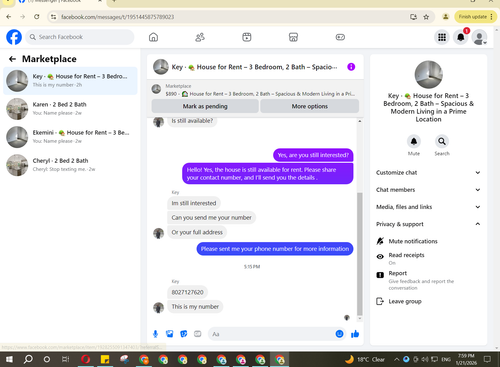
Task: Toggle Read receipts
Action: pyautogui.click(x=428, y=258)
